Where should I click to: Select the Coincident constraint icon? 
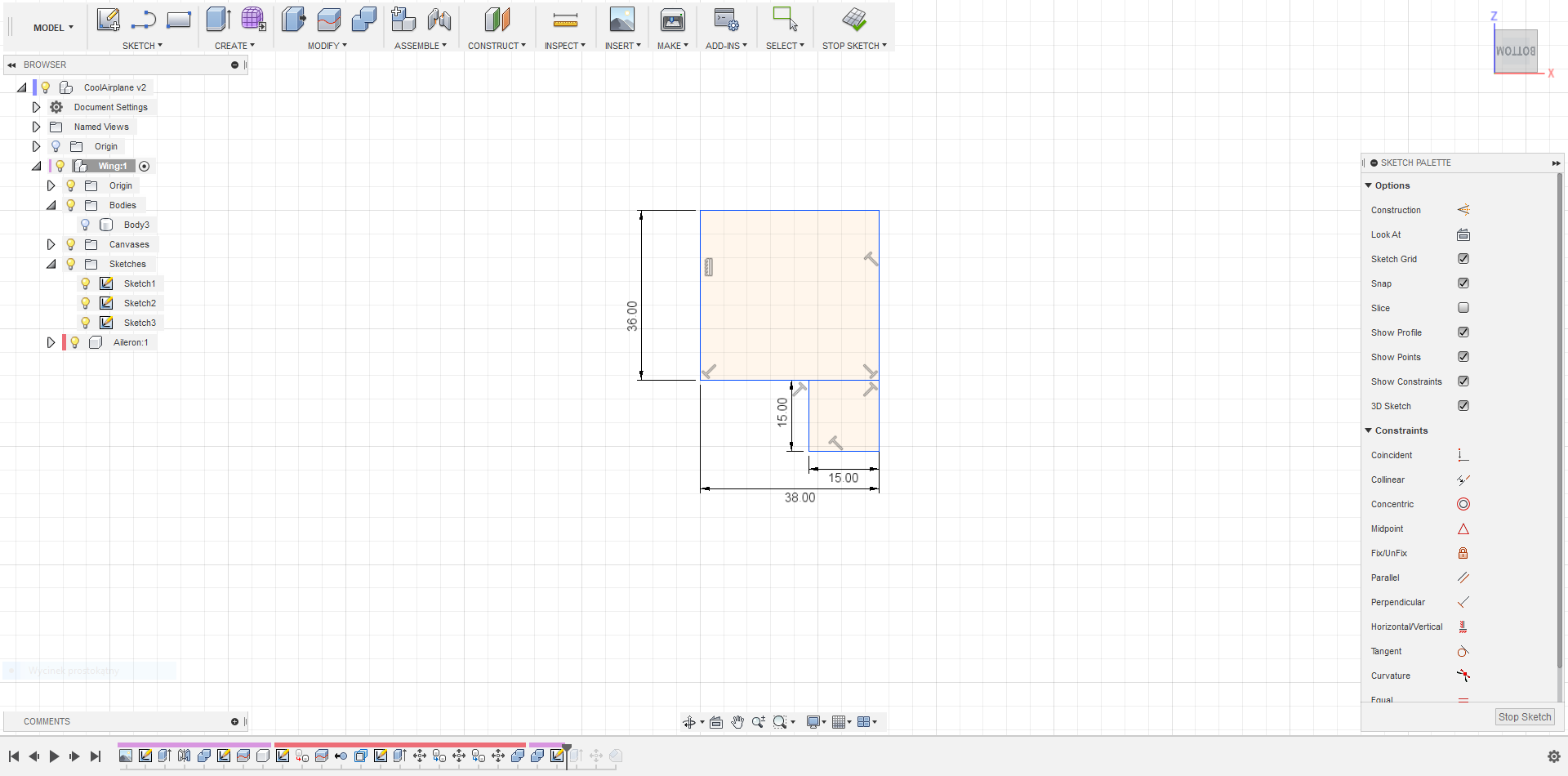coord(1463,455)
